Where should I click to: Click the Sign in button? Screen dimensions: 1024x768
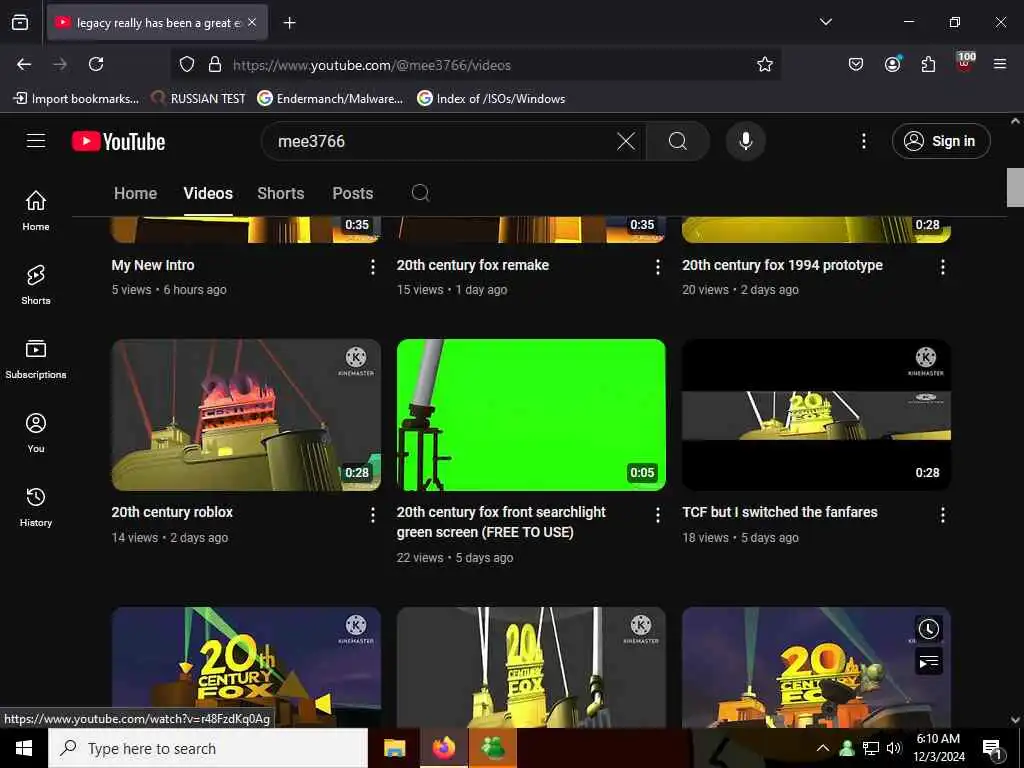click(x=940, y=141)
